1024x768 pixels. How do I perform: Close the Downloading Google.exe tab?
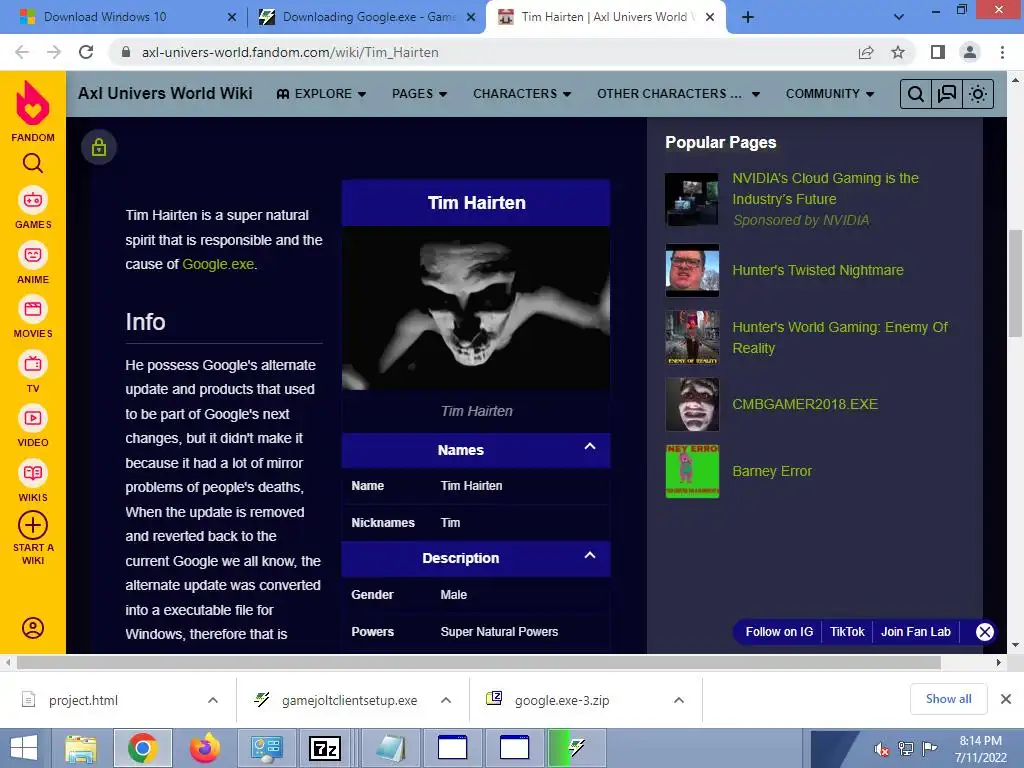[471, 17]
